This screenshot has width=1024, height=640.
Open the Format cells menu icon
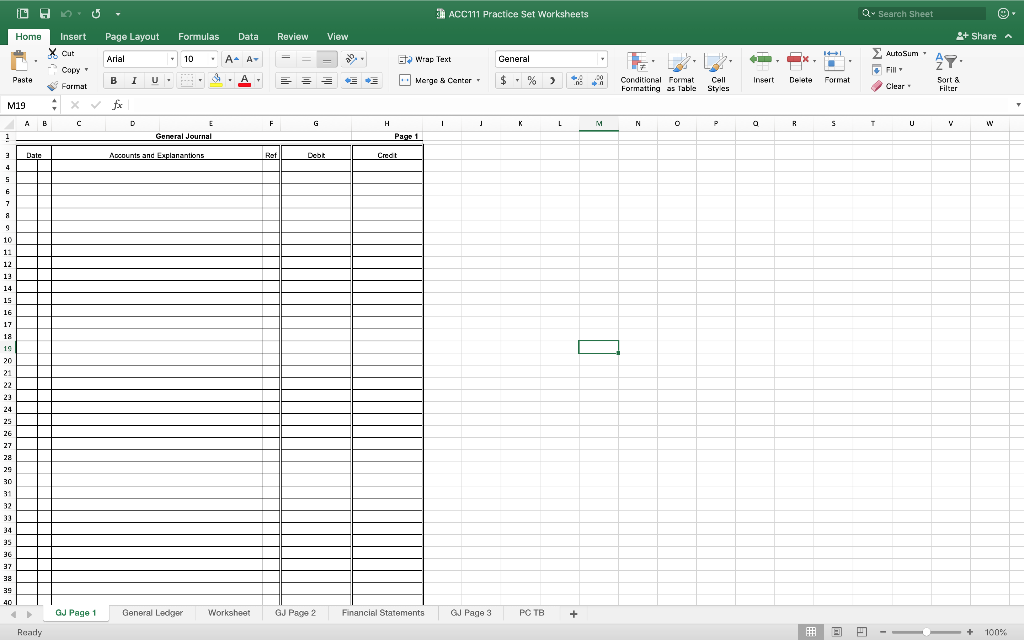tap(834, 61)
